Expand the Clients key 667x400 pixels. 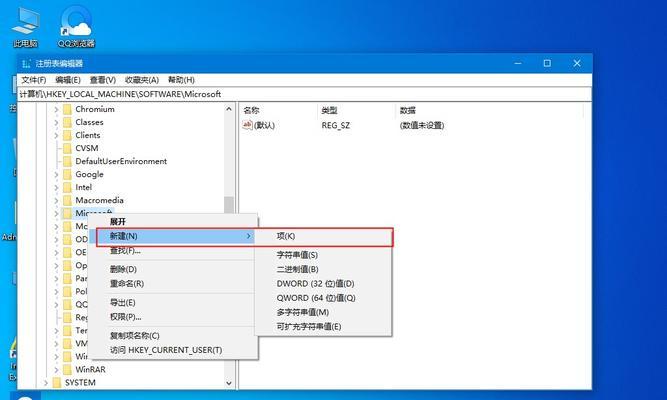(x=56, y=135)
